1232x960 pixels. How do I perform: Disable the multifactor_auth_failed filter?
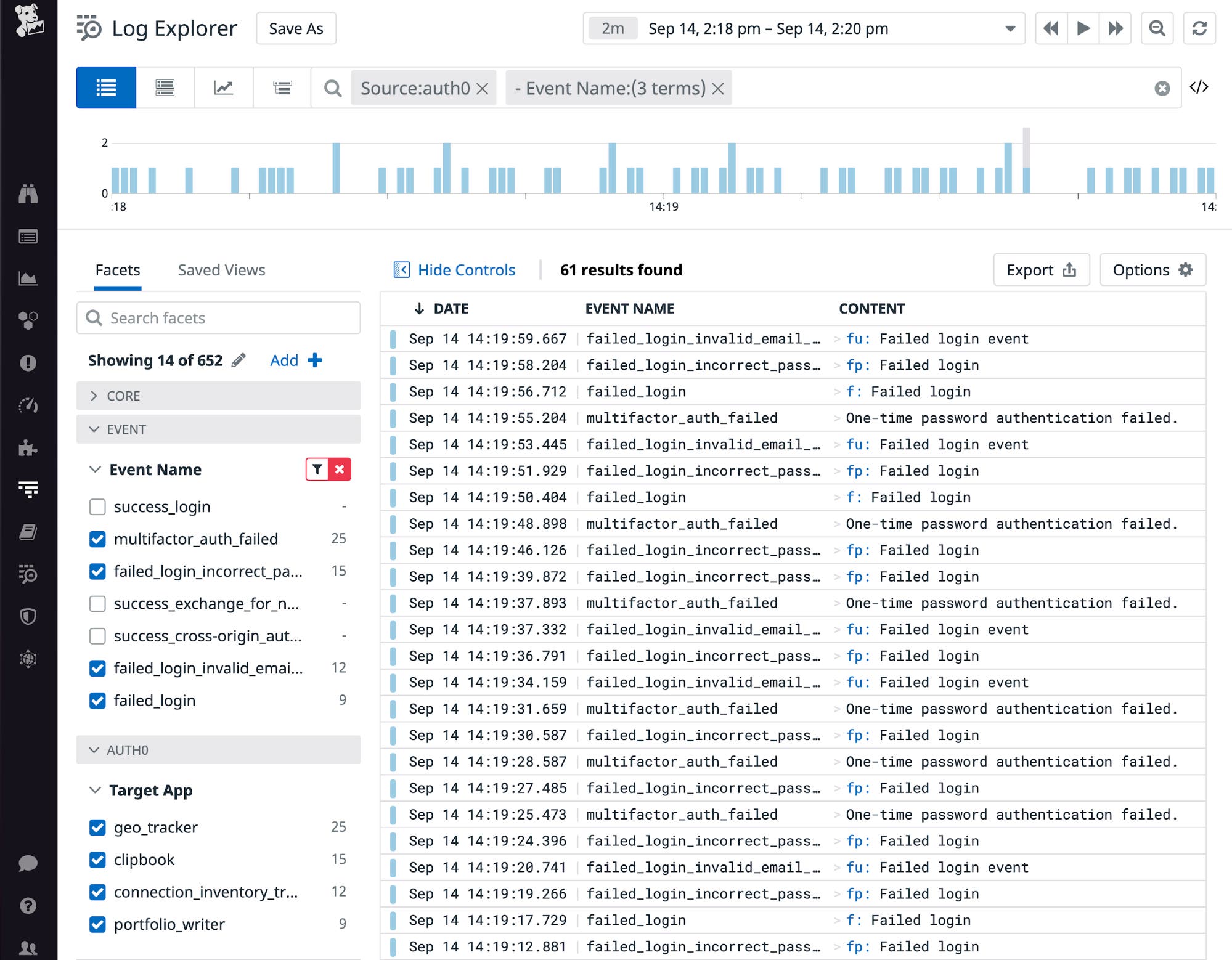point(97,539)
